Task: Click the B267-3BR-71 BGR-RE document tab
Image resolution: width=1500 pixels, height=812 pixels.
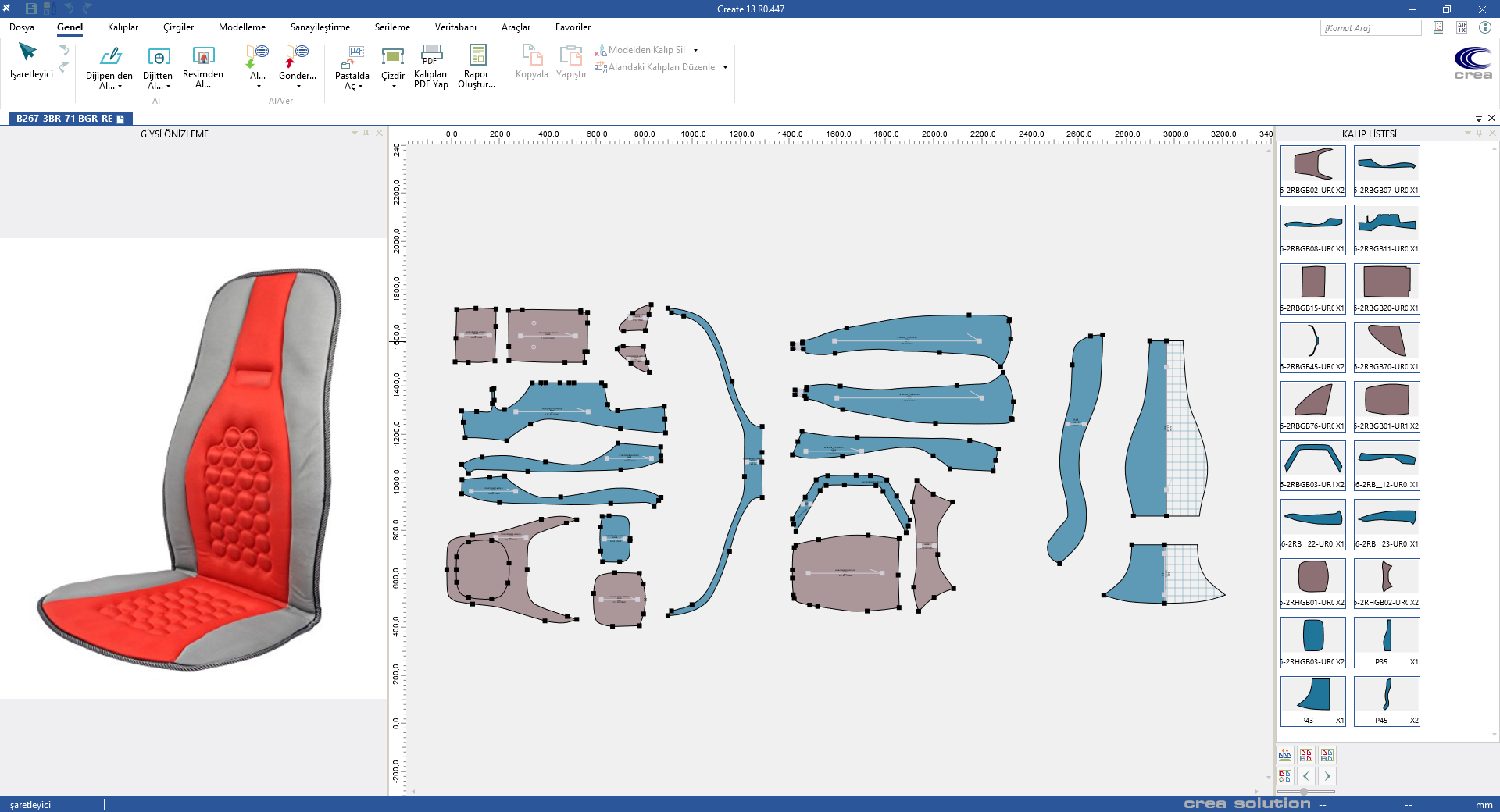Action: click(x=65, y=119)
